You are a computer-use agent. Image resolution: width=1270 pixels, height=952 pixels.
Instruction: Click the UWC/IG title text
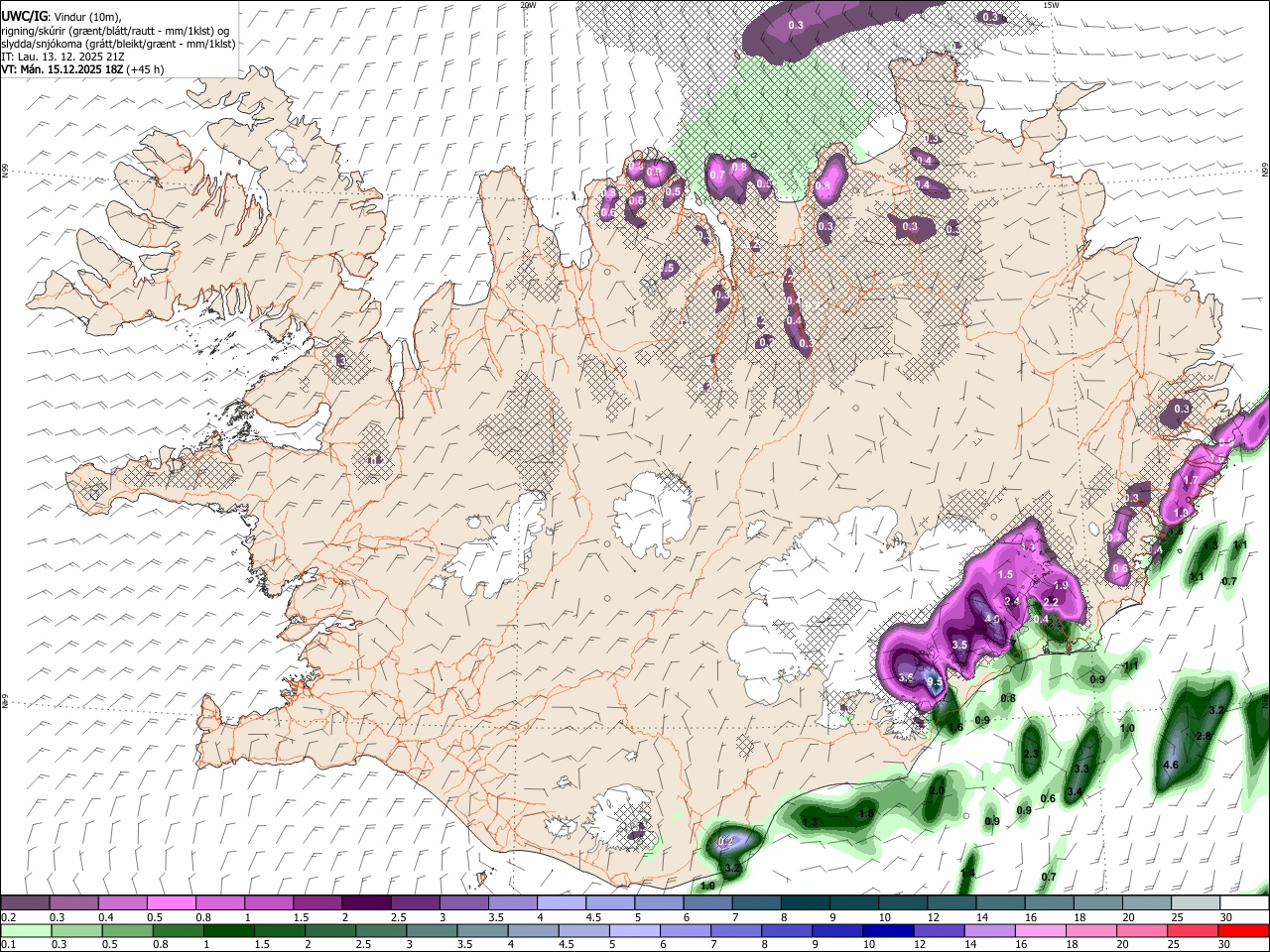pos(24,15)
